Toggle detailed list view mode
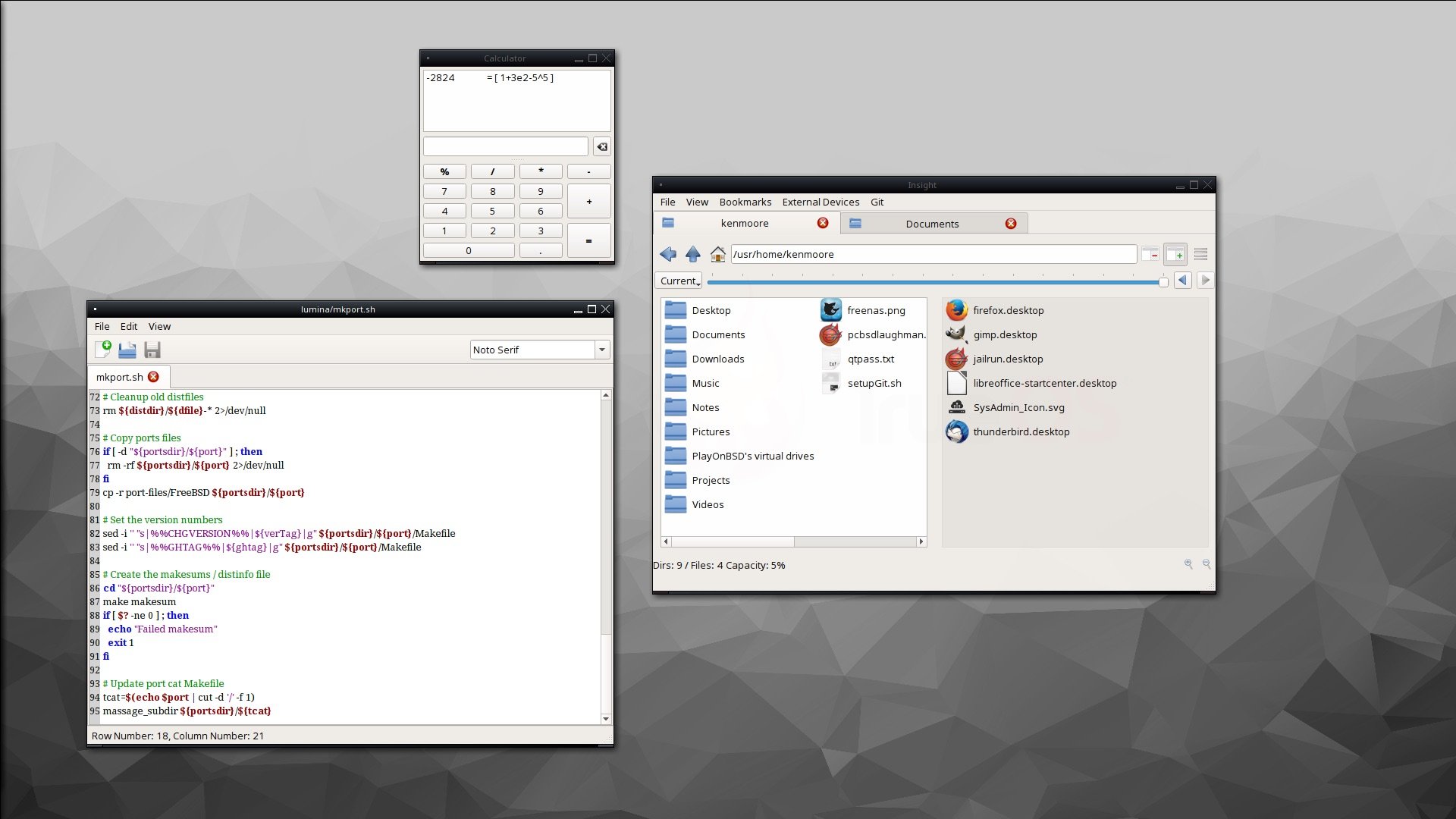Image resolution: width=1456 pixels, height=819 pixels. click(1200, 254)
